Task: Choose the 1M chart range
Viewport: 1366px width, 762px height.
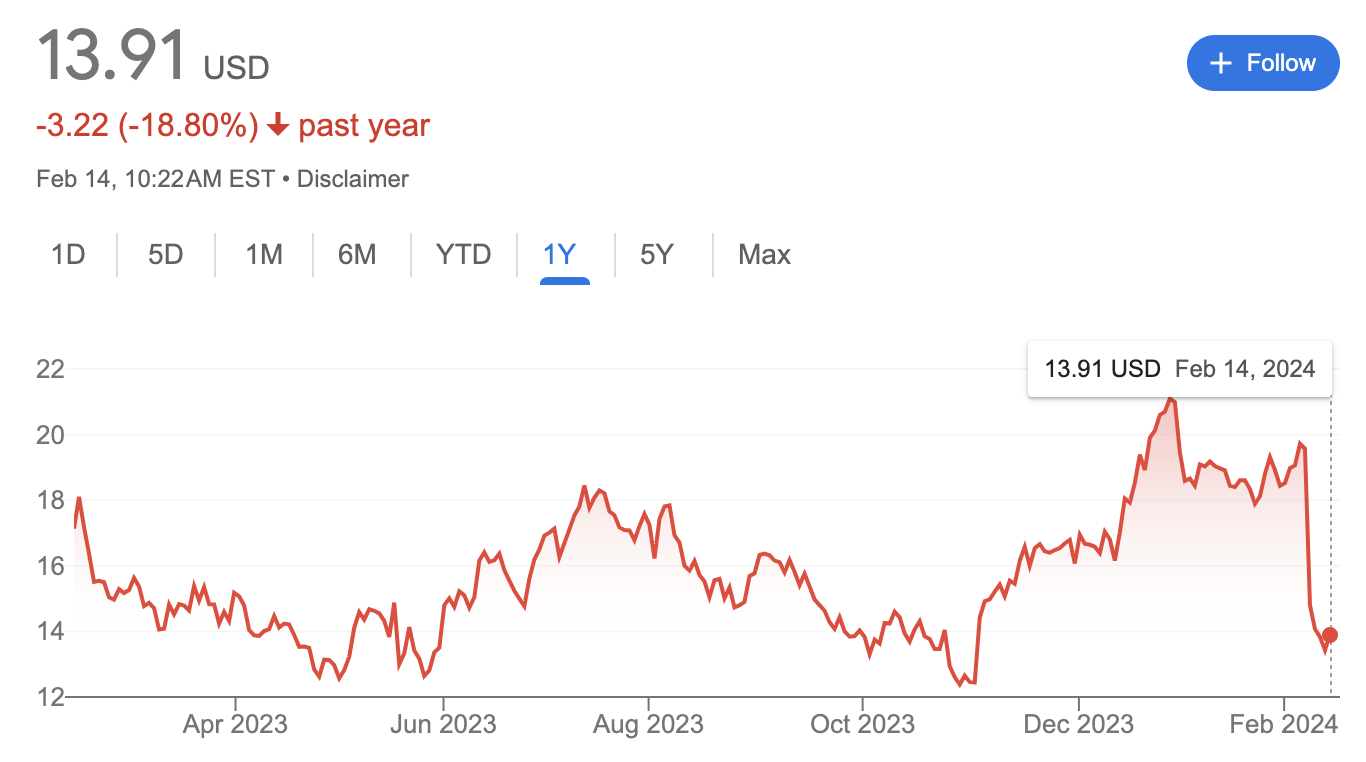Action: 264,255
